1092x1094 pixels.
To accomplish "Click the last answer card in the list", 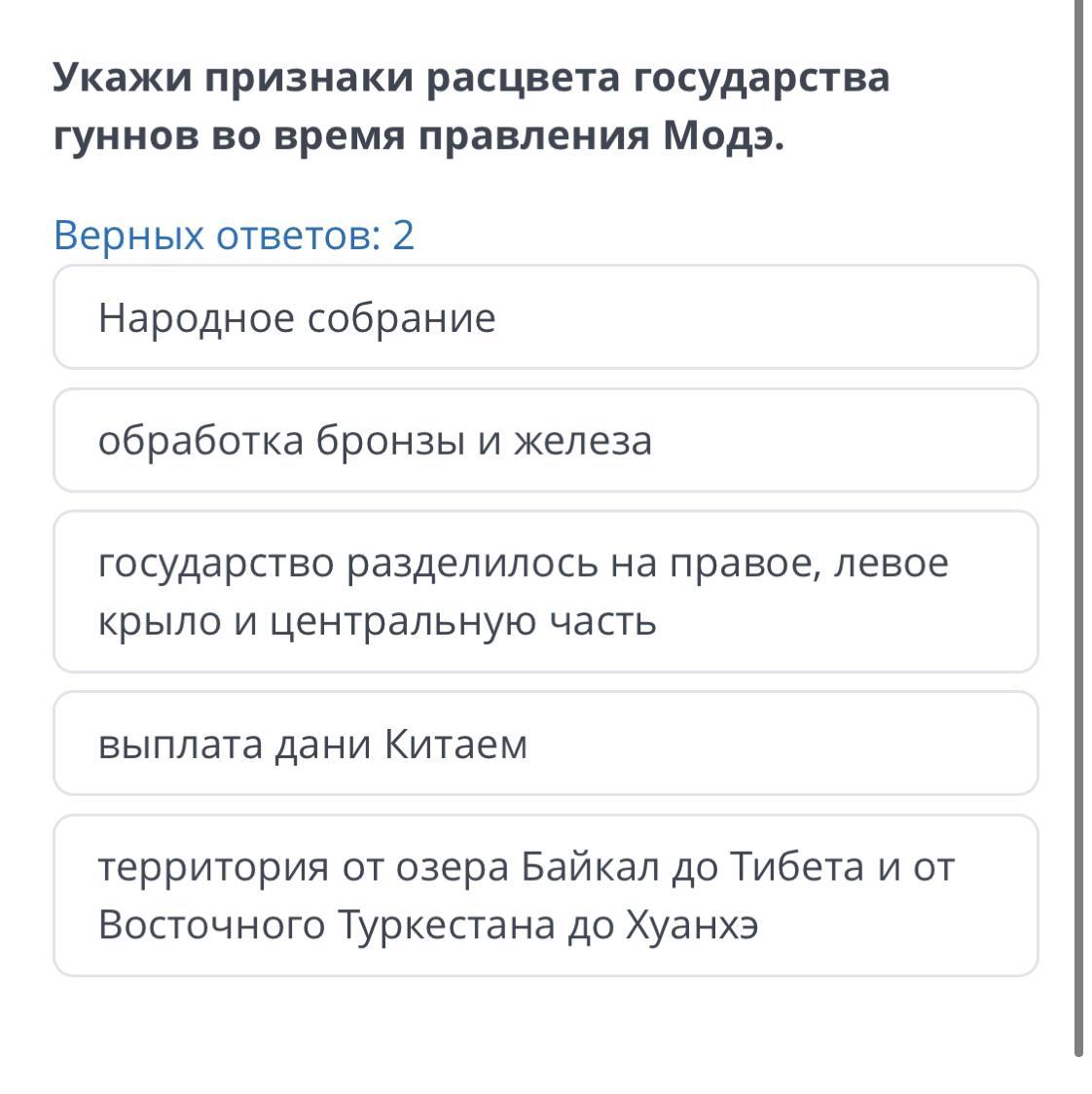I will (545, 895).
